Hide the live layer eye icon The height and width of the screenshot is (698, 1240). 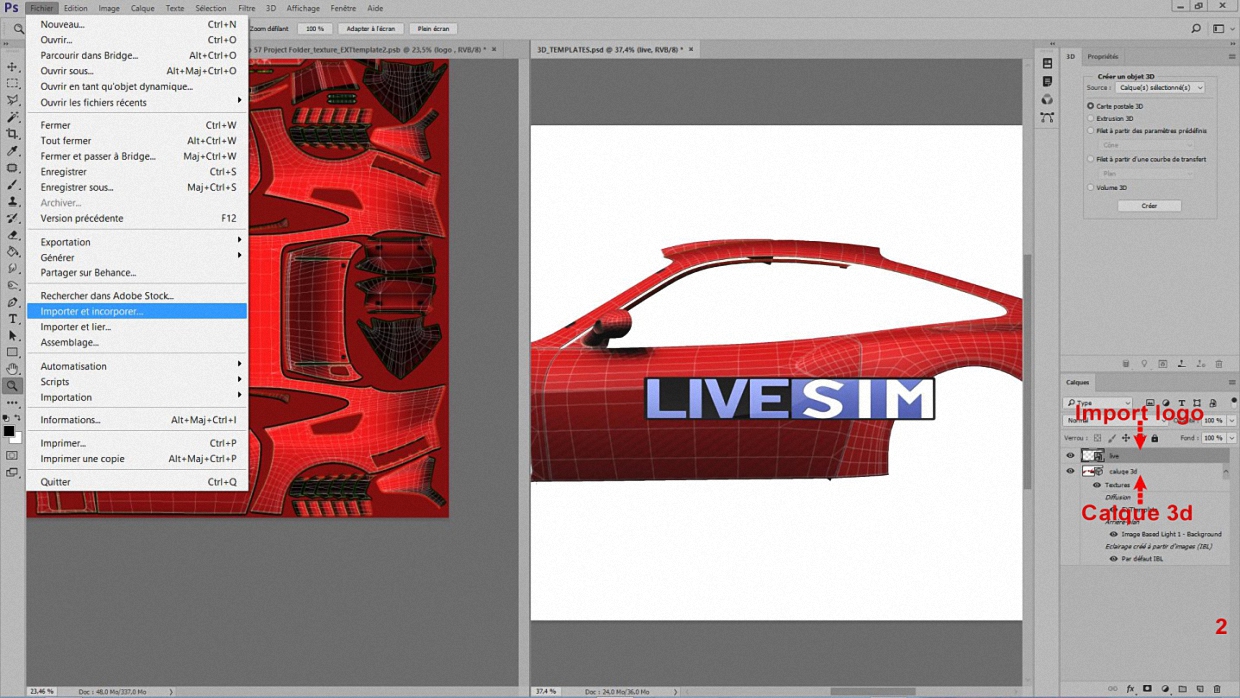coord(1070,455)
